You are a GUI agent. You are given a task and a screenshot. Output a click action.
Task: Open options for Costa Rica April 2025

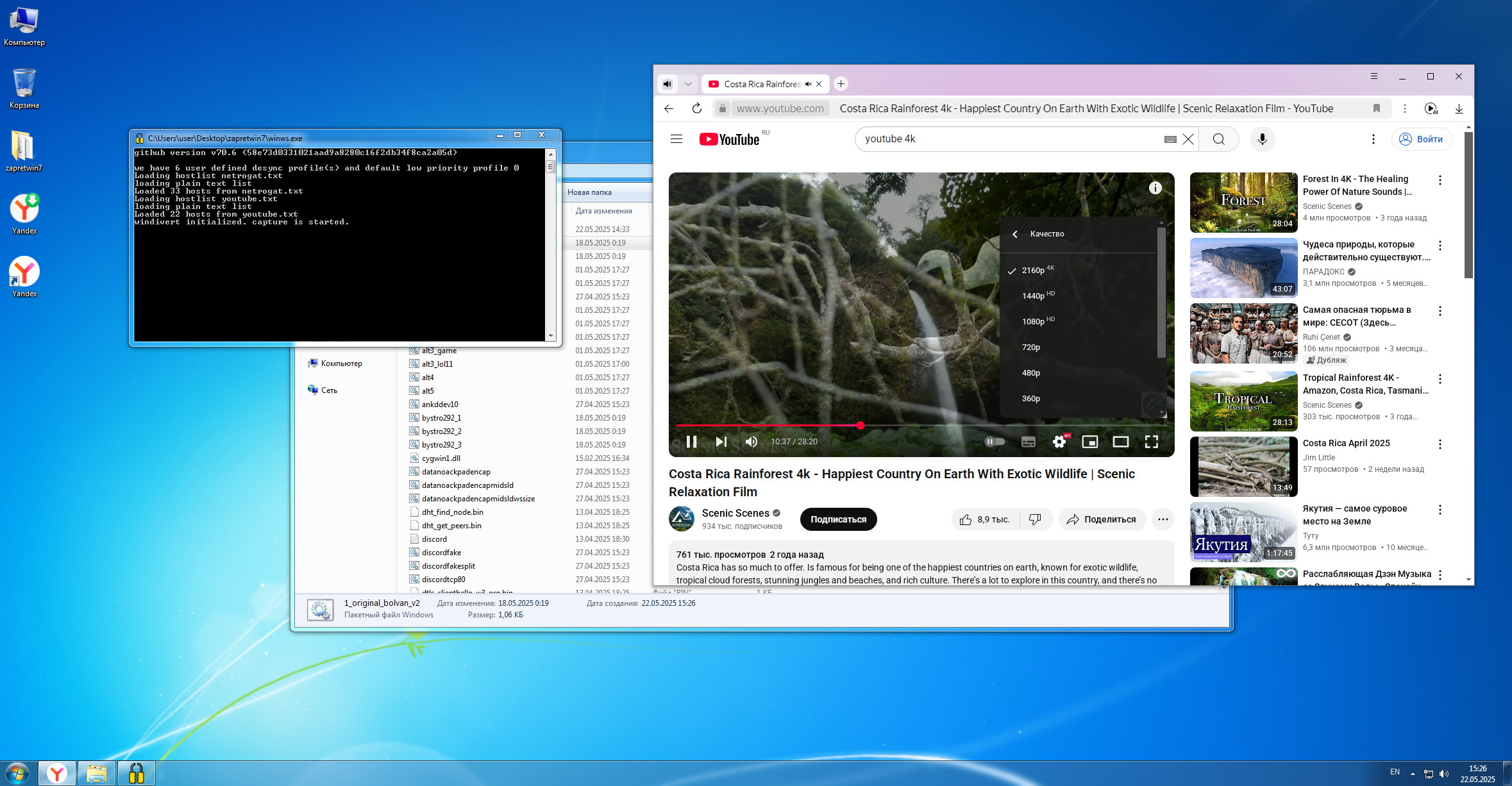click(1440, 444)
